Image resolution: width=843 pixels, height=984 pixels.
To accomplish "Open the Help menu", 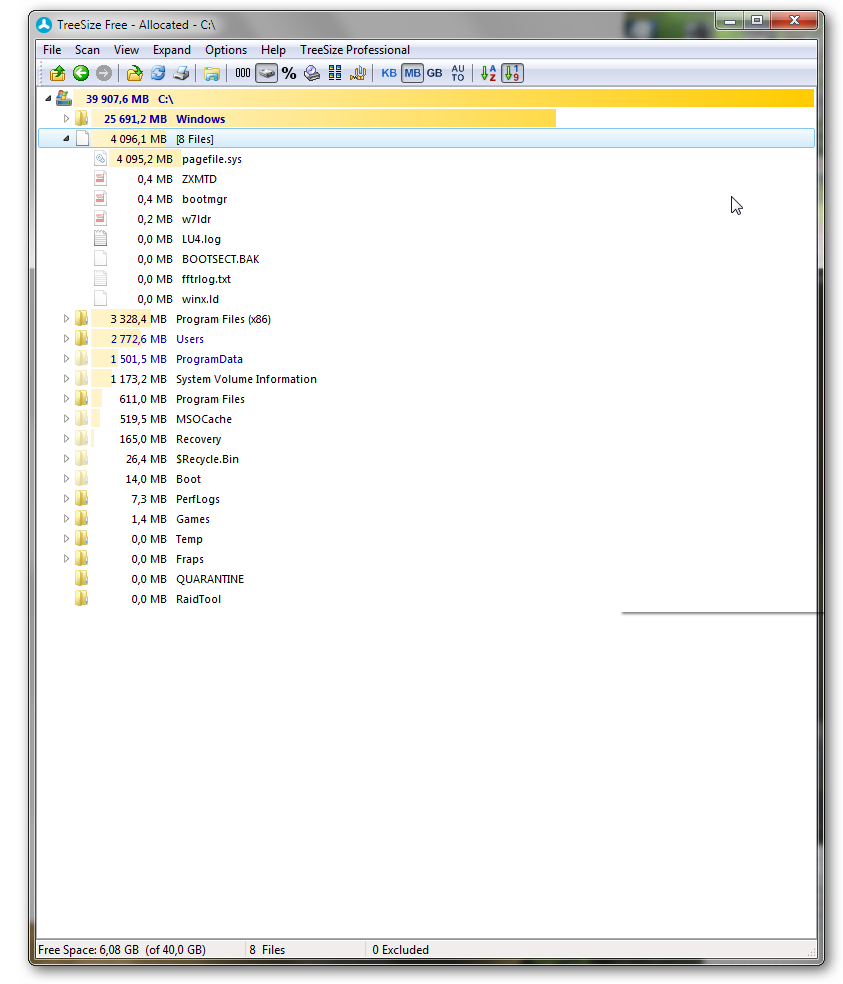I will 273,50.
